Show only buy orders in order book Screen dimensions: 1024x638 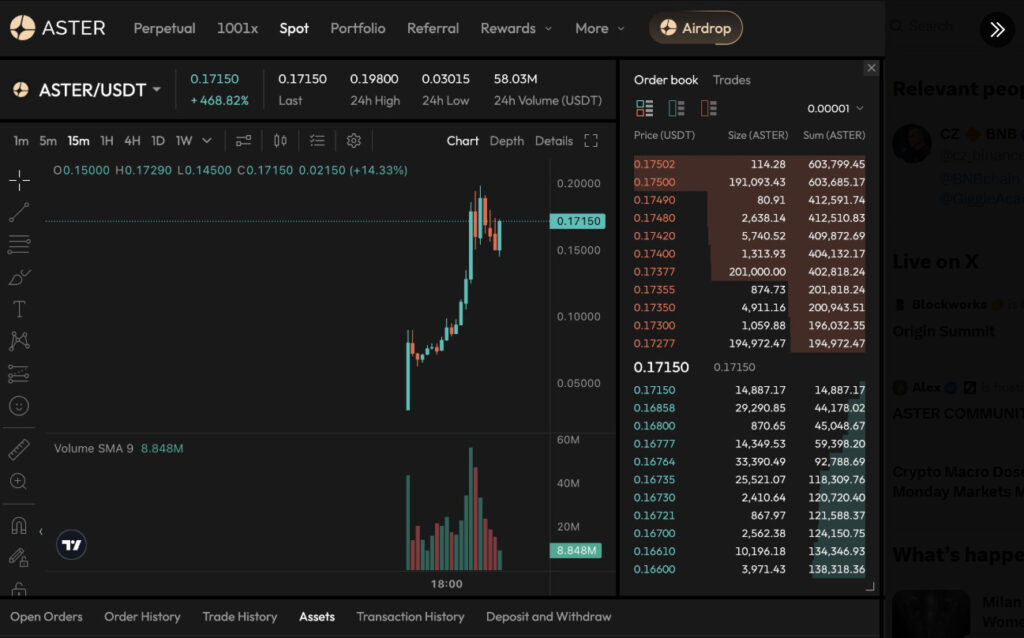[677, 108]
